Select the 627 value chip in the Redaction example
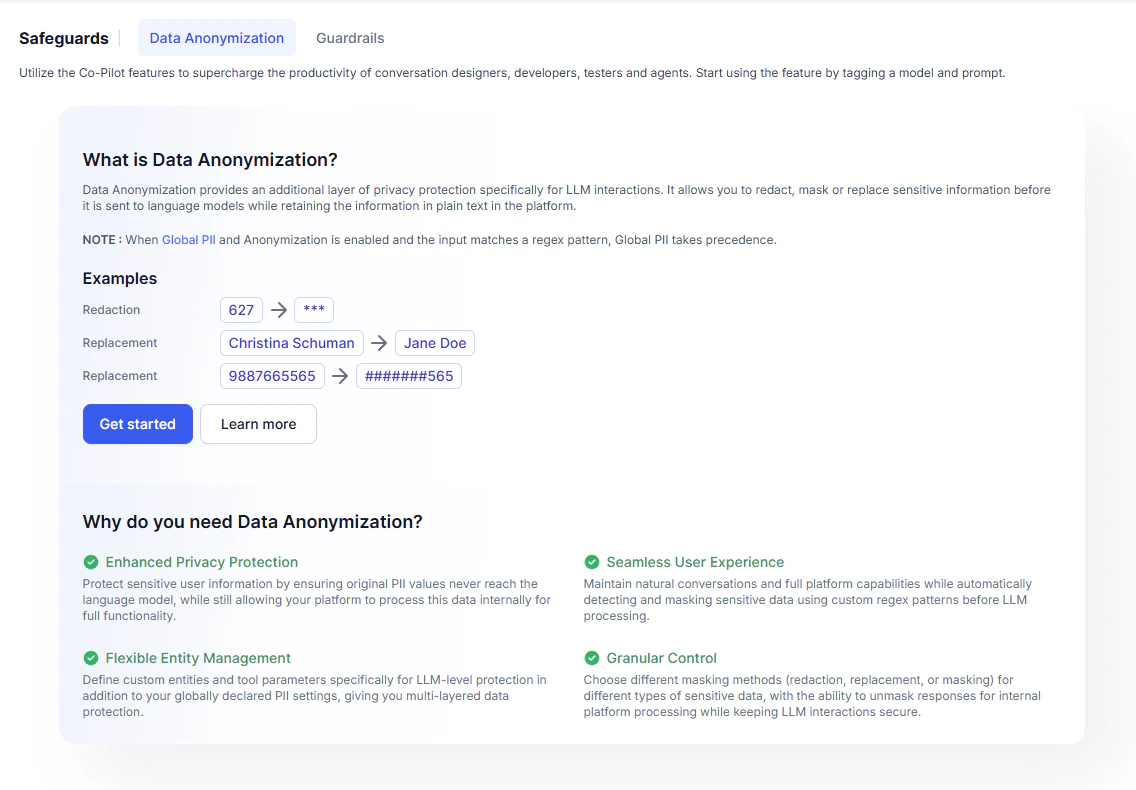The width and height of the screenshot is (1136, 790). coord(241,310)
